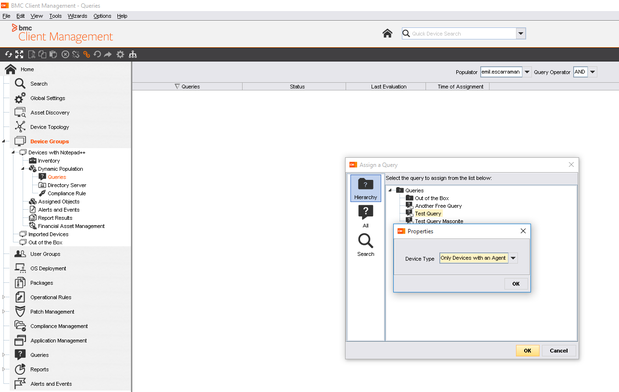Screen dimensions: 619x392
Task: Click the Paste toolbar icon
Action: click(x=53, y=54)
